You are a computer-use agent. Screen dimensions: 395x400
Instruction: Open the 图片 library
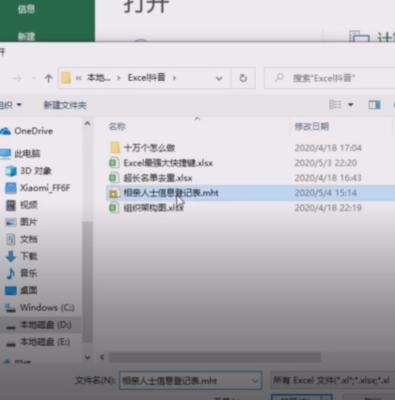(22, 222)
